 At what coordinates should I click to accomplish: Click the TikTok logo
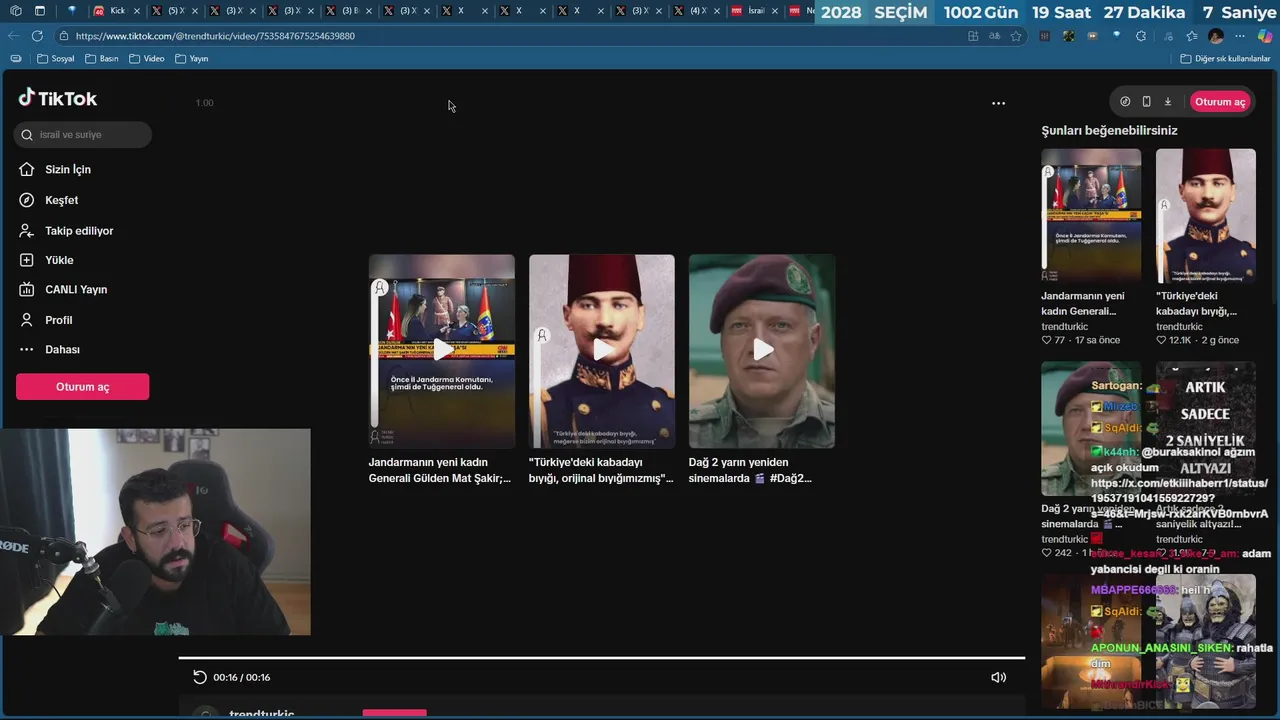click(x=57, y=98)
